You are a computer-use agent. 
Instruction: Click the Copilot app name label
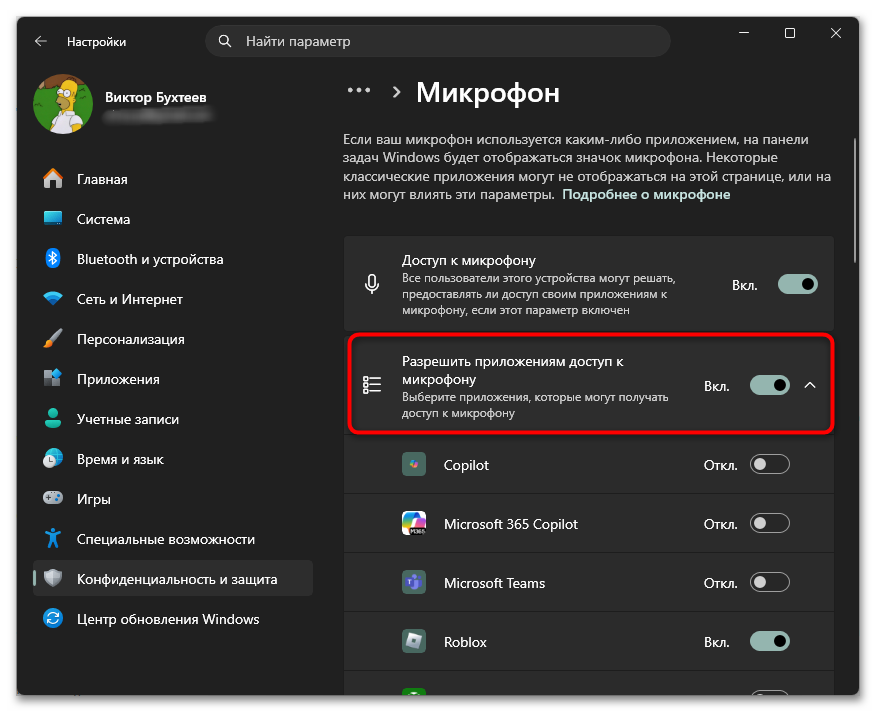[466, 466]
